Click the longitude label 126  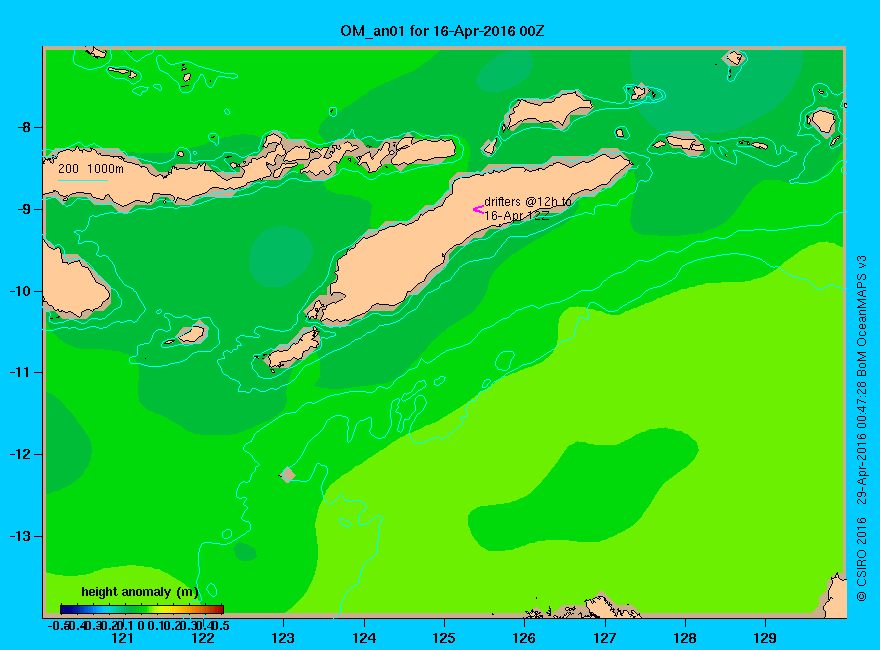(x=524, y=638)
